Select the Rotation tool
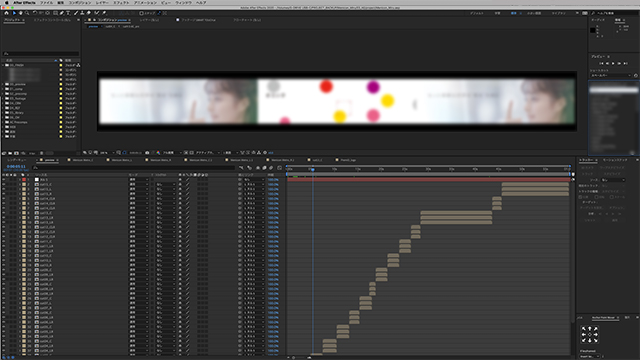 point(35,13)
